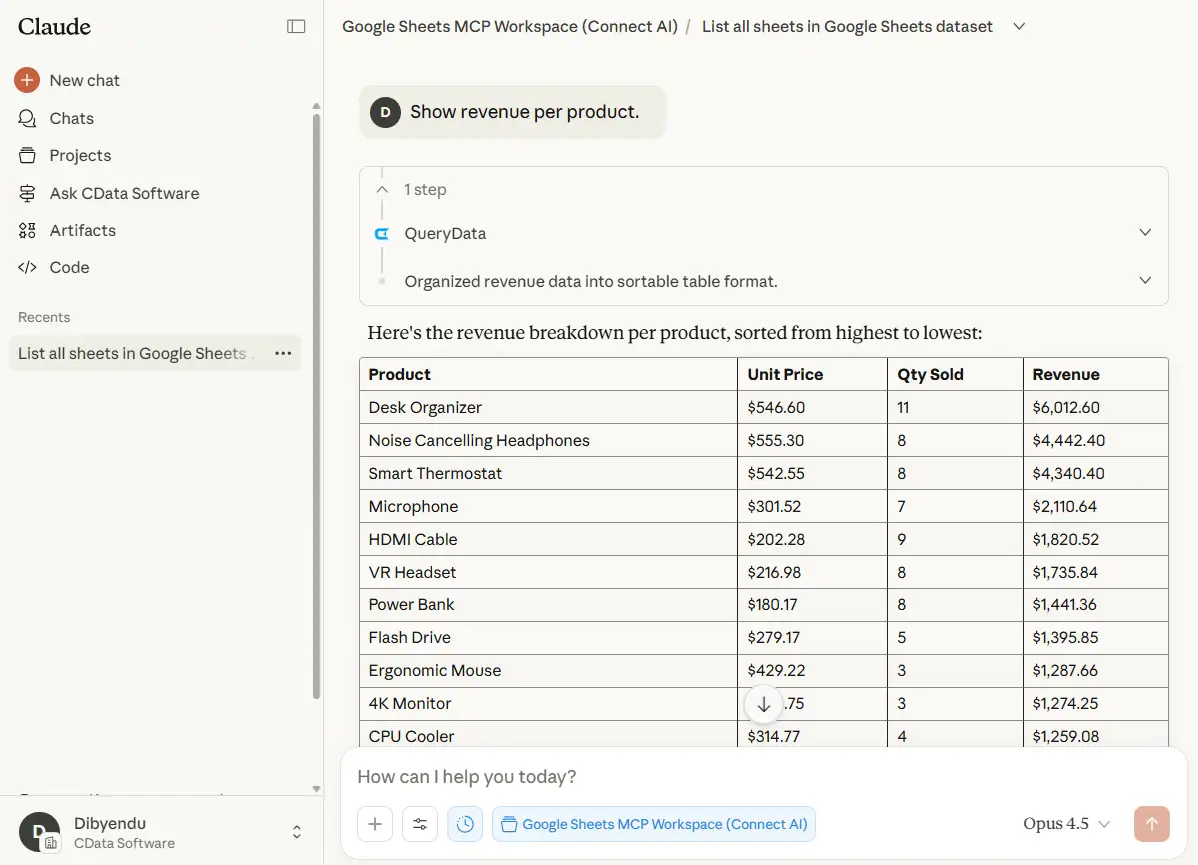The image size is (1198, 865).
Task: Open the Projects section
Action: (x=80, y=155)
